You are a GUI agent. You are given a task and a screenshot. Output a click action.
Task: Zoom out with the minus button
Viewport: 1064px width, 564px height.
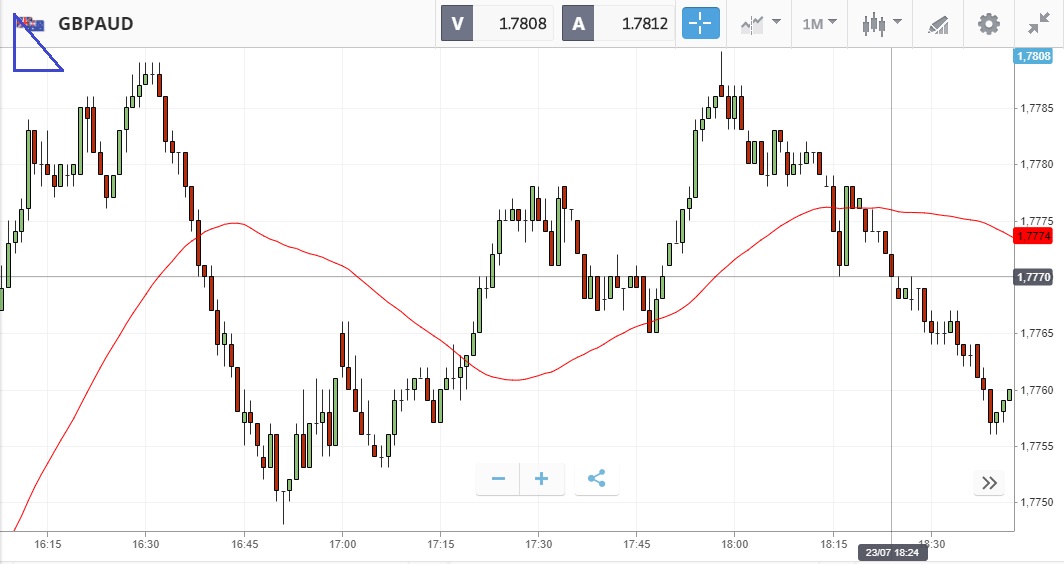(x=498, y=479)
